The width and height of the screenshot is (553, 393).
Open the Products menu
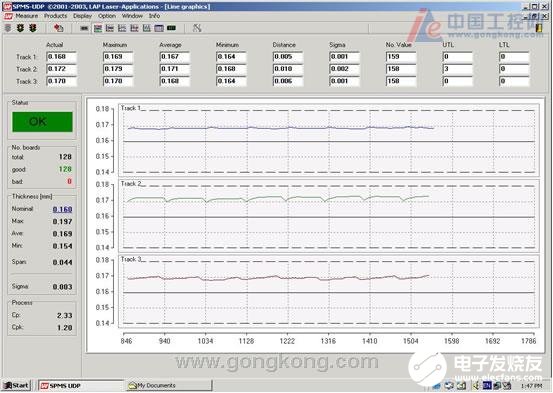[55, 16]
